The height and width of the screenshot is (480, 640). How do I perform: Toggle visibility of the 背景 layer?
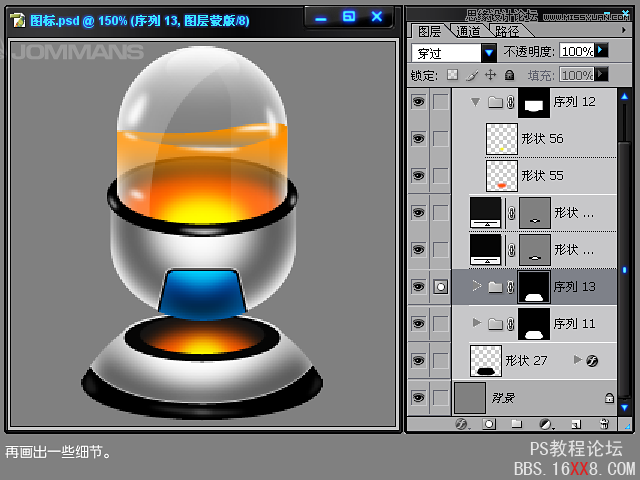418,397
